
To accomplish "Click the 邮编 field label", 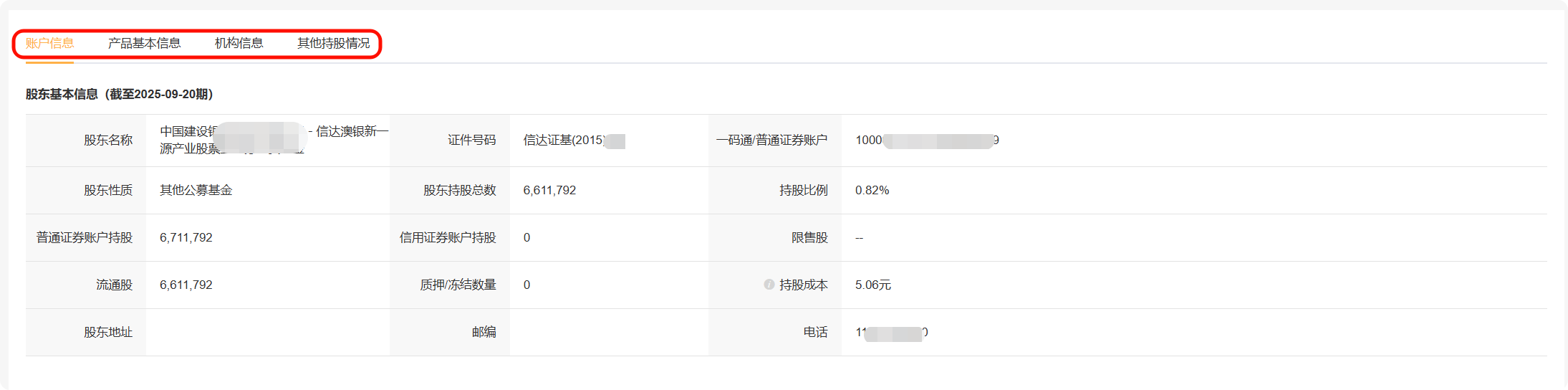I will click(484, 332).
